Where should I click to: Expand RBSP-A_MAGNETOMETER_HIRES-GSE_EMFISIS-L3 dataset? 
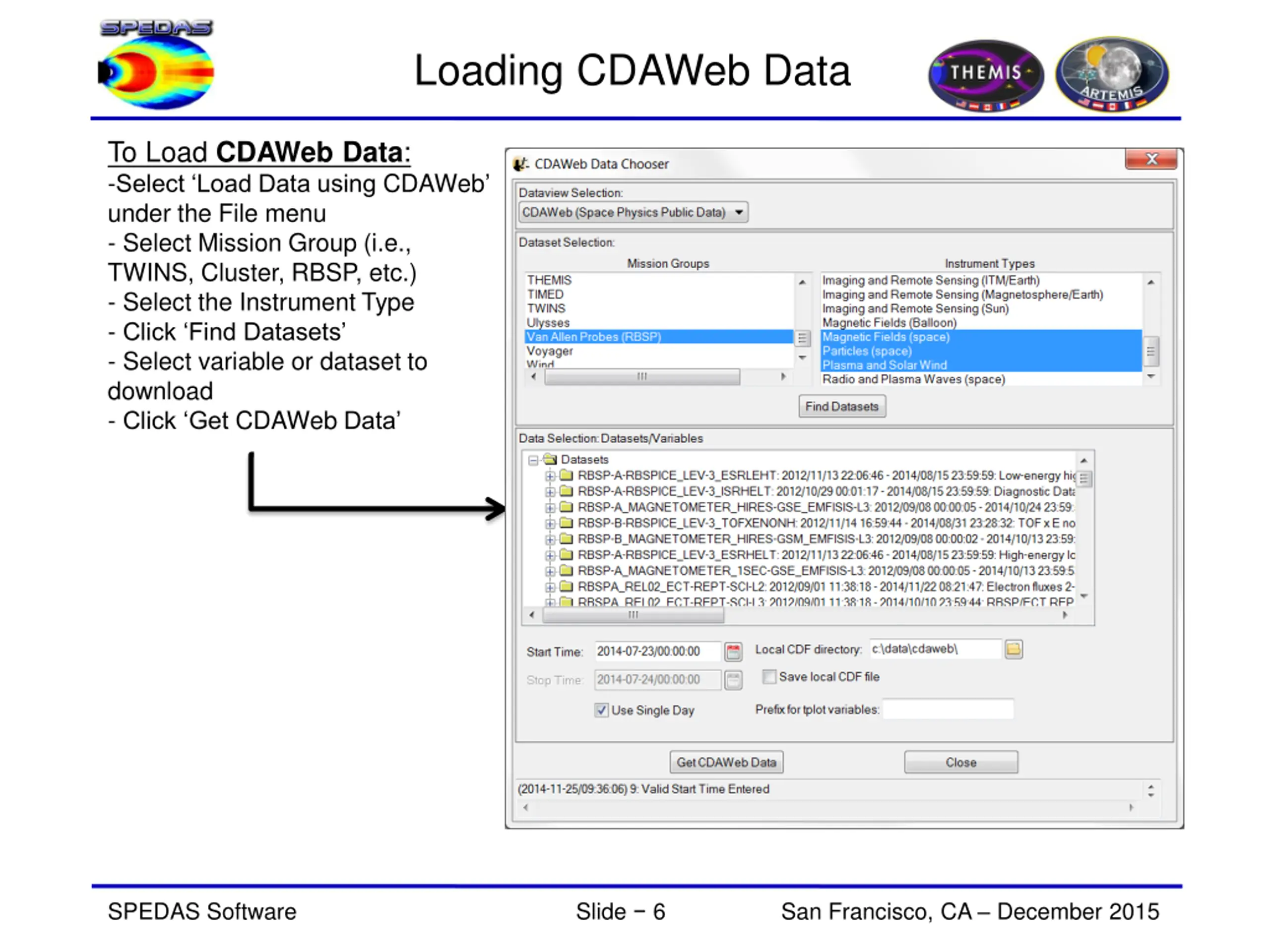(x=550, y=507)
